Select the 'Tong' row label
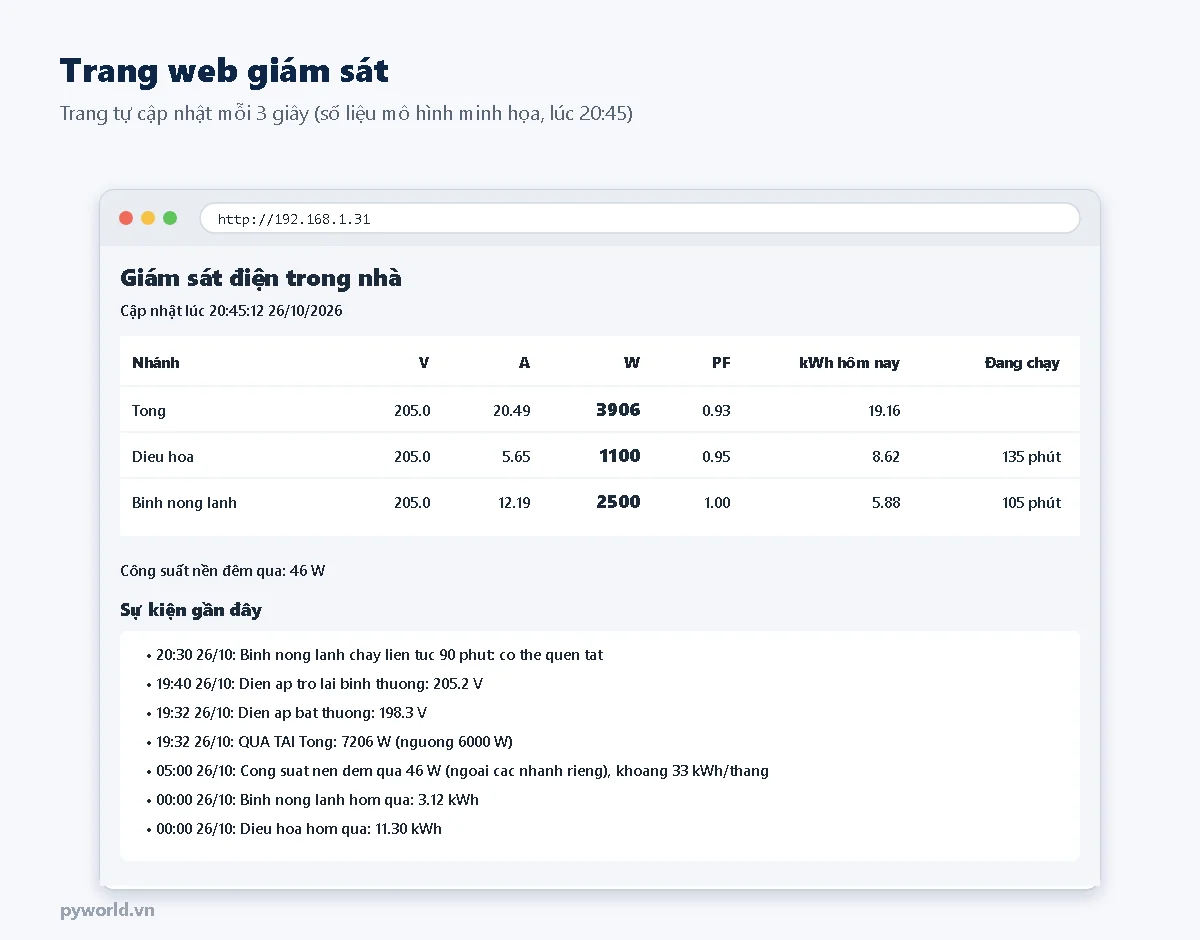This screenshot has width=1200, height=940. tap(149, 411)
